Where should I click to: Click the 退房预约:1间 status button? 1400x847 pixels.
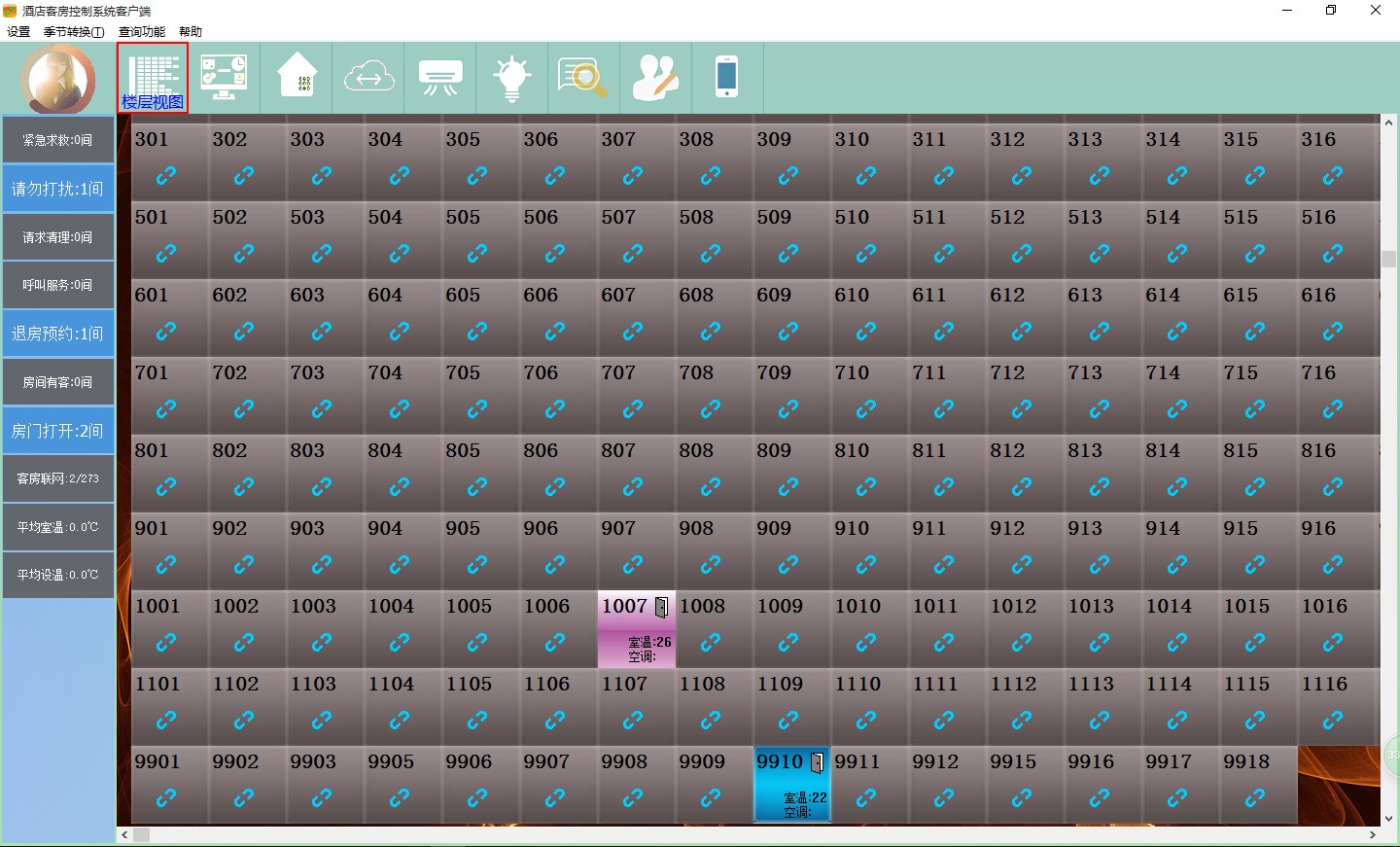click(x=57, y=334)
